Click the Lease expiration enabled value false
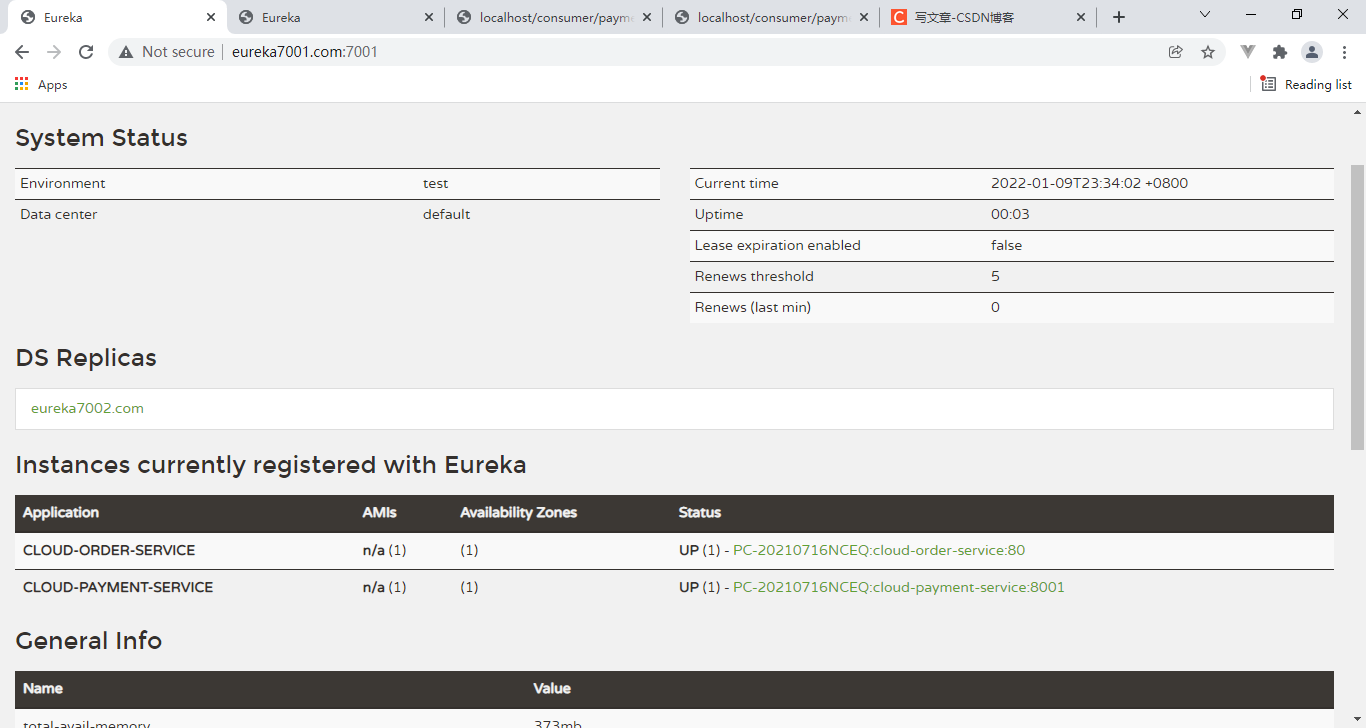 click(1006, 245)
